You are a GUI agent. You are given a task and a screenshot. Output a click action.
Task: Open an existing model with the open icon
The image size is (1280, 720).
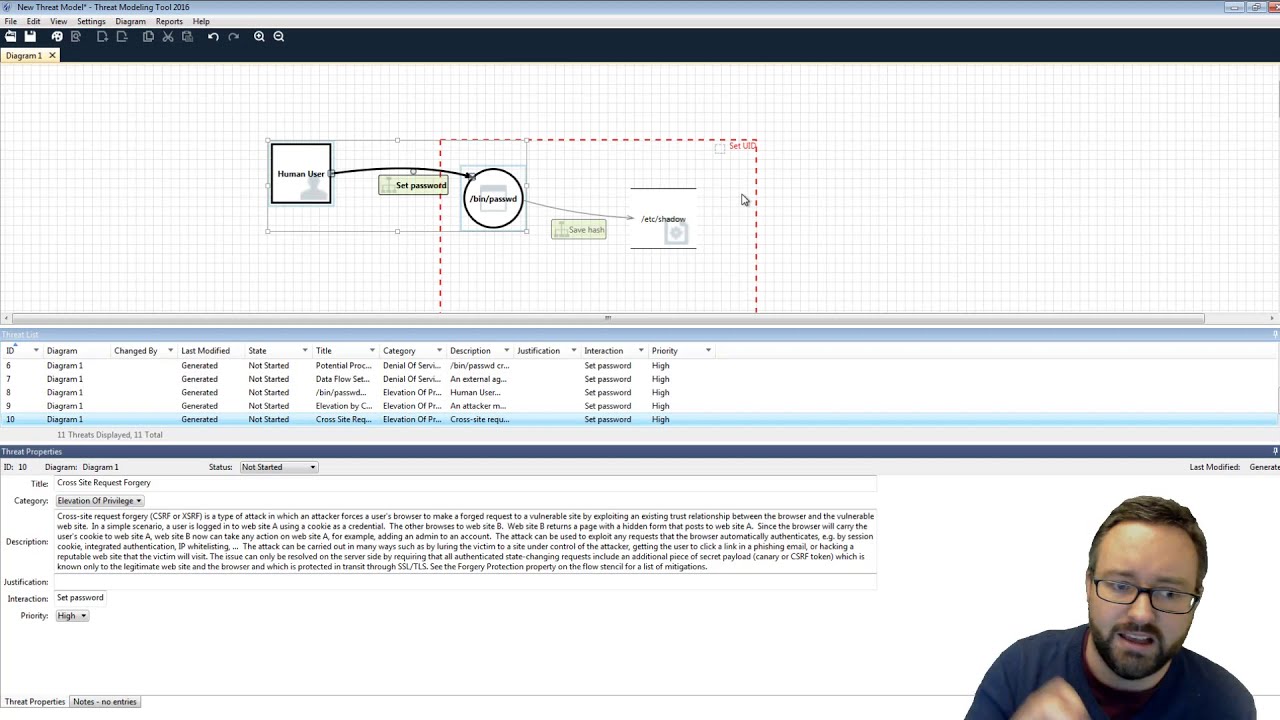point(10,36)
